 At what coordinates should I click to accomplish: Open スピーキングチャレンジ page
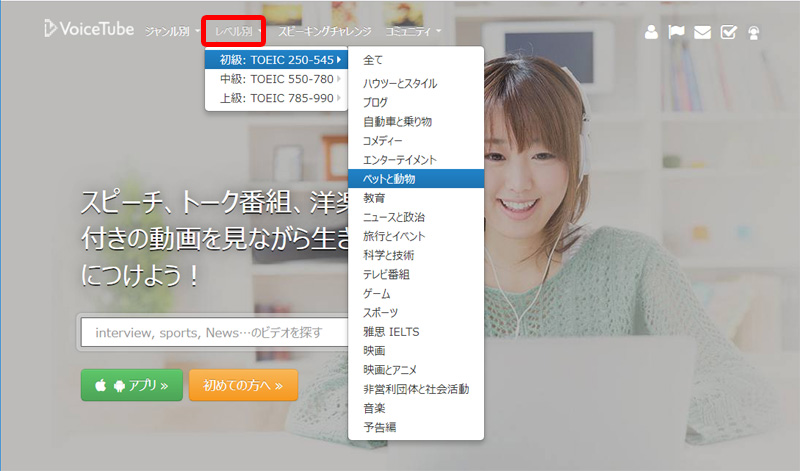pyautogui.click(x=324, y=32)
